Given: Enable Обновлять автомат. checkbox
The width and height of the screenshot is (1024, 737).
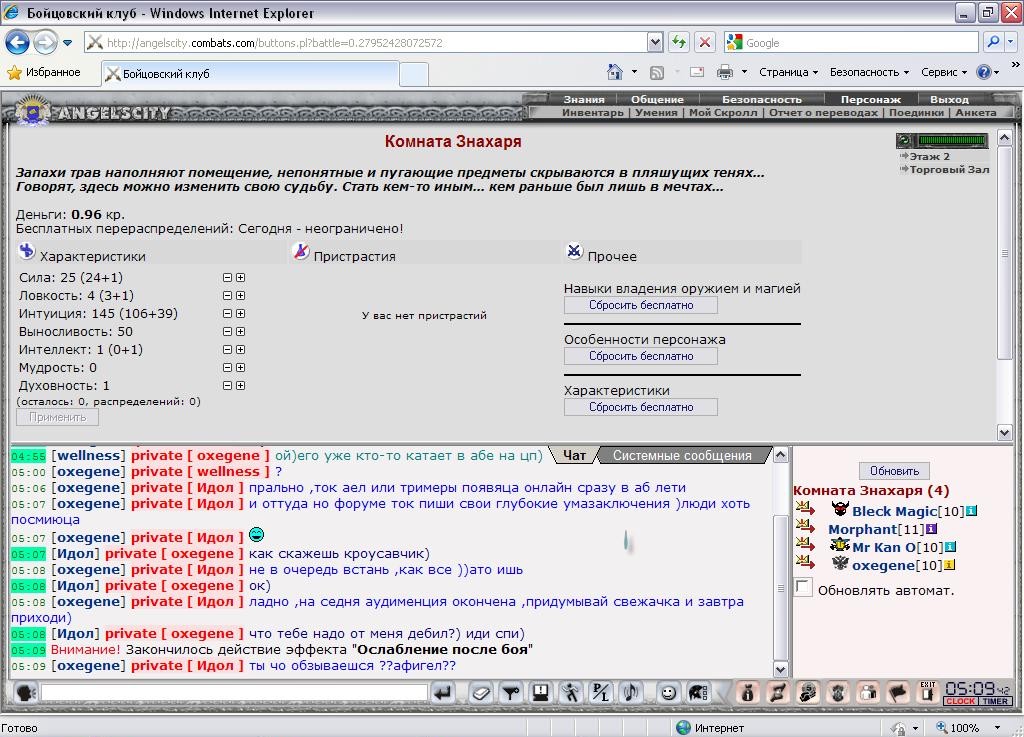Looking at the screenshot, I should 804,587.
